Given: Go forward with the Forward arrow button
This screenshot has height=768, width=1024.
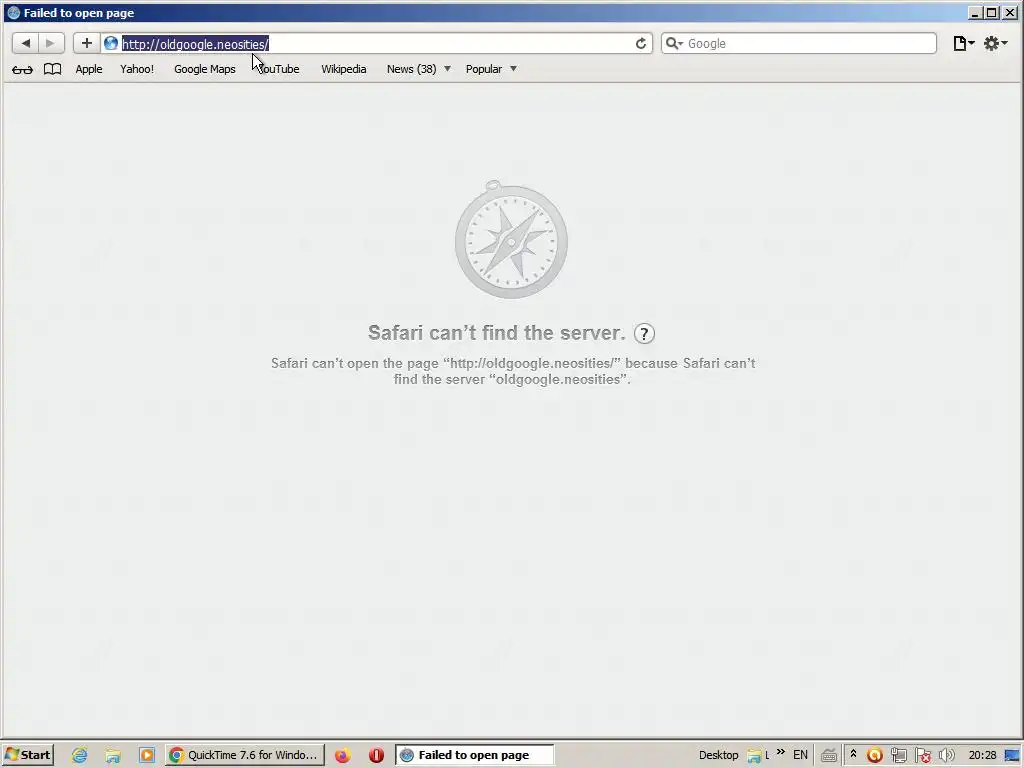Looking at the screenshot, I should (x=51, y=43).
